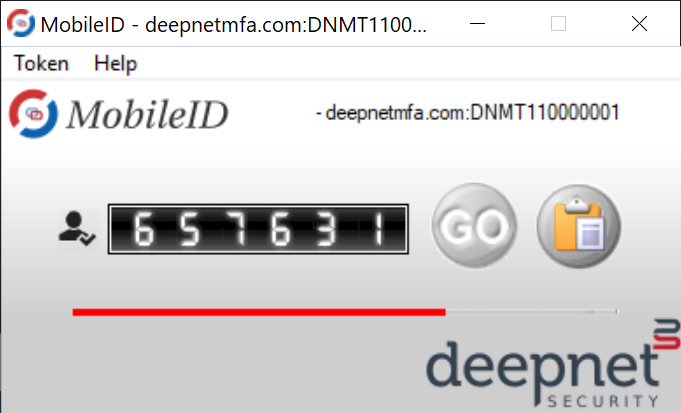This screenshot has height=413, width=681.
Task: Select the user verified checkmark icon
Action: click(x=77, y=229)
